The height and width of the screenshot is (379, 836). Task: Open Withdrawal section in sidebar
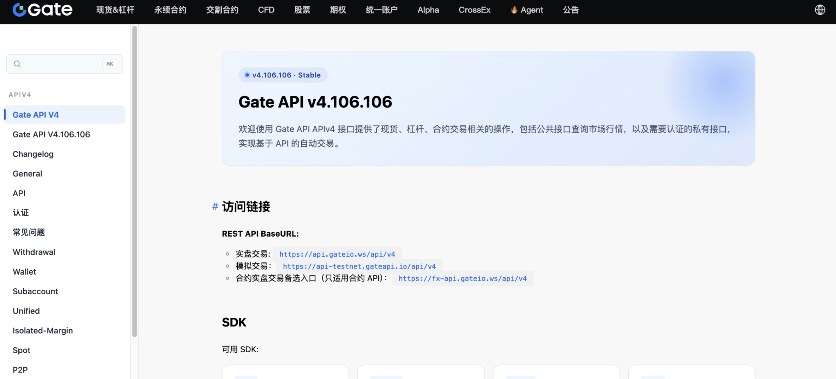[34, 252]
